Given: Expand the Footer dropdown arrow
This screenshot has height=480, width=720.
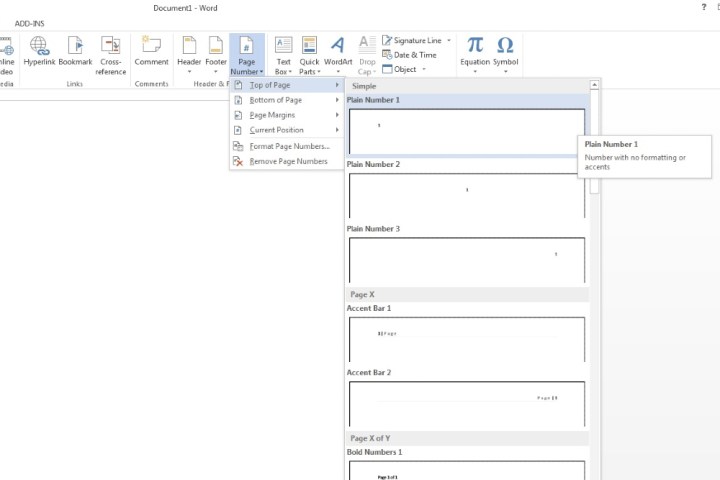Looking at the screenshot, I should pyautogui.click(x=216, y=72).
